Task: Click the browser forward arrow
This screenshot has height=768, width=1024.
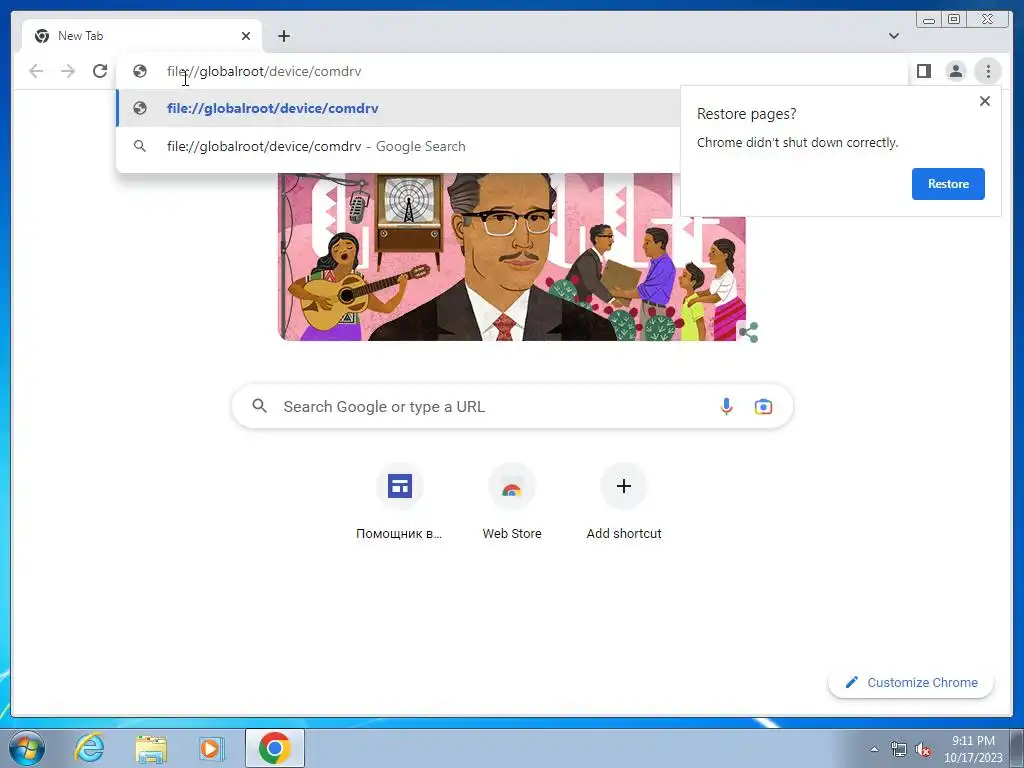Action: tap(68, 71)
